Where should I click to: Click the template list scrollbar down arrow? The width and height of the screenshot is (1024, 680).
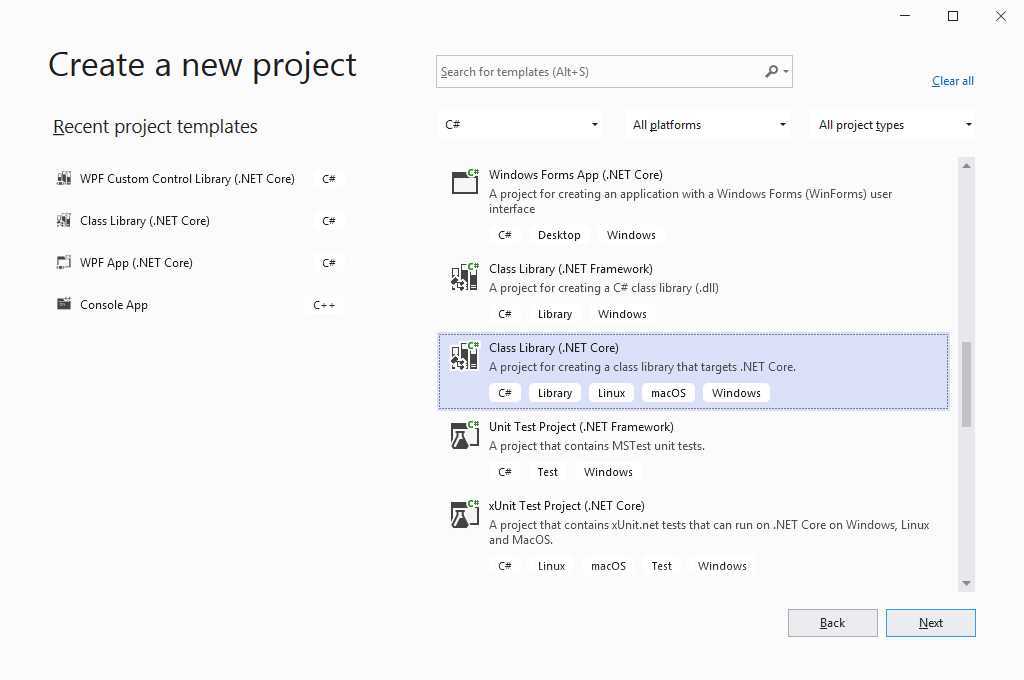(967, 583)
